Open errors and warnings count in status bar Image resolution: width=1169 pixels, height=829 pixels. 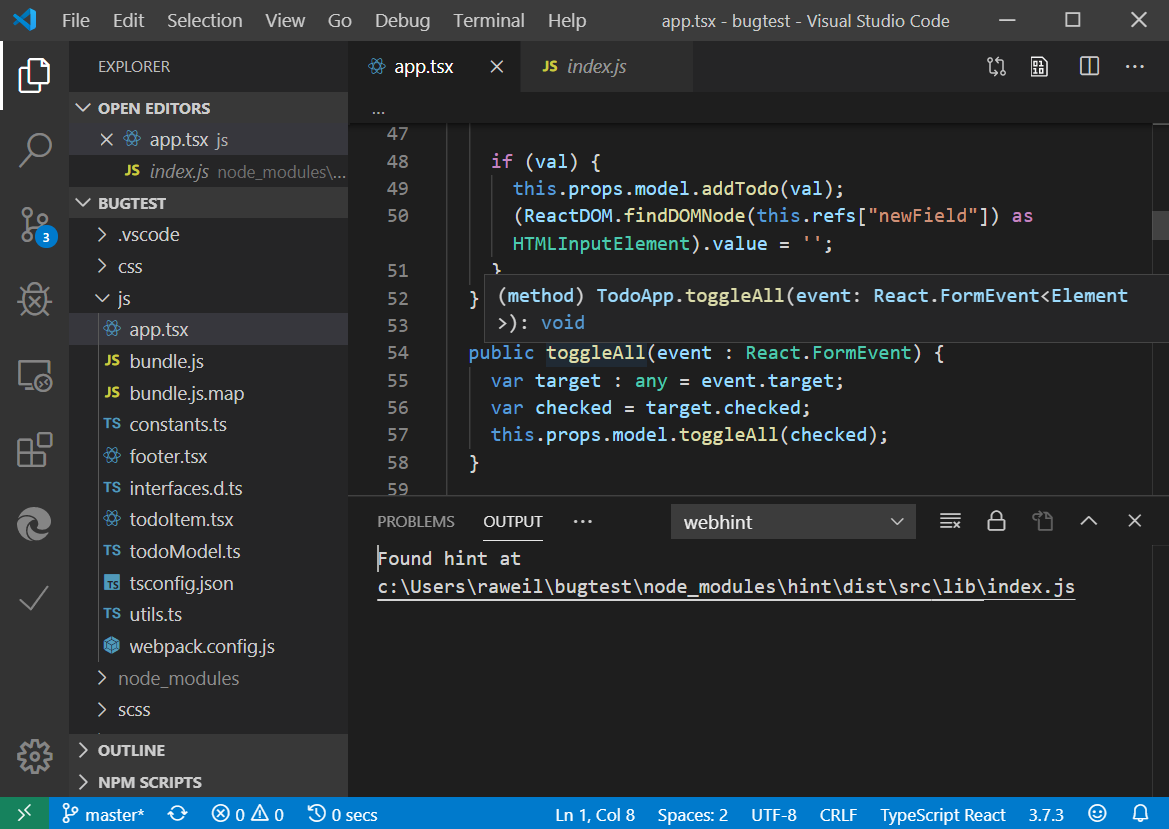pyautogui.click(x=248, y=814)
